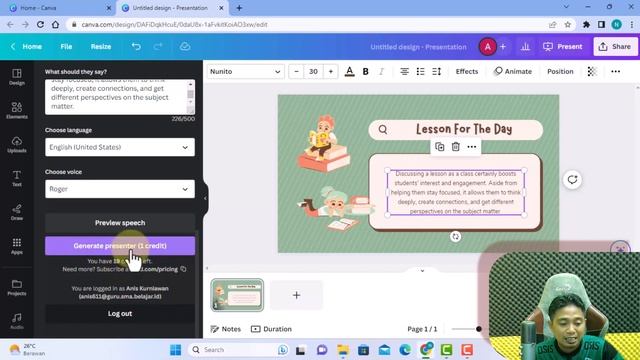The height and width of the screenshot is (360, 640).
Task: Open the Audio sidebar panel
Action: [17, 321]
